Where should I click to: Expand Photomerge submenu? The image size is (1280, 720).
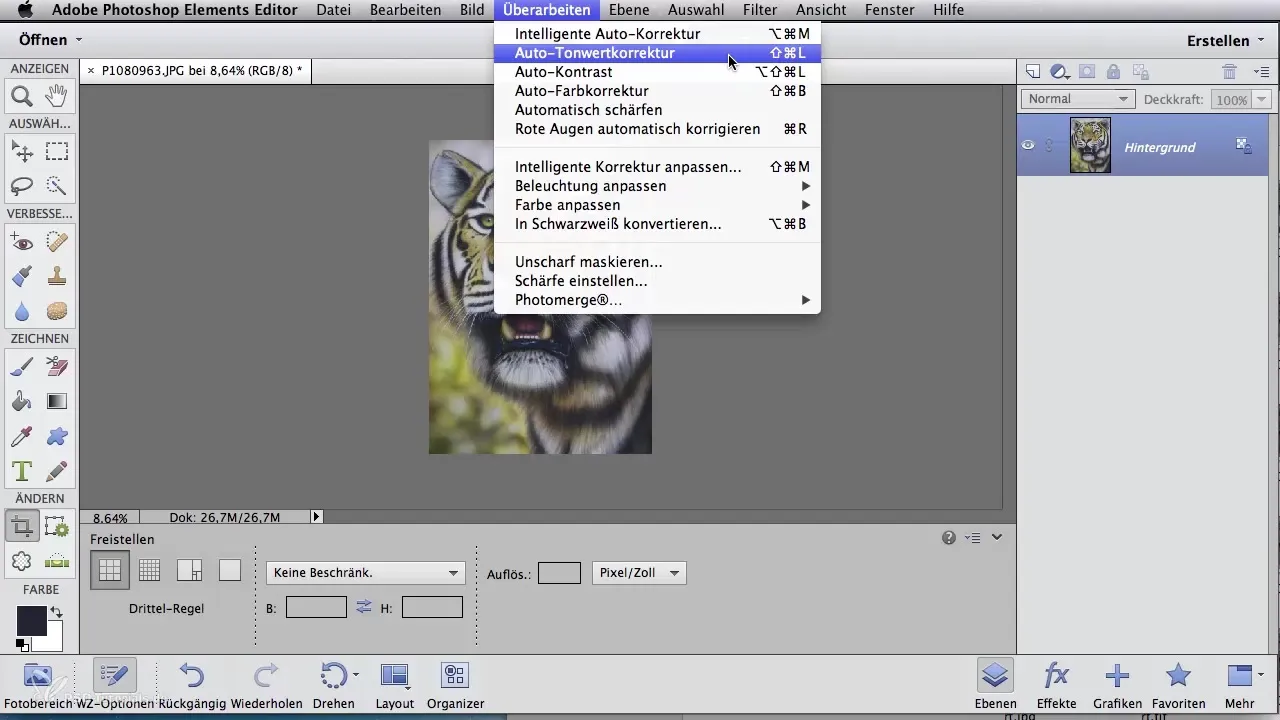pos(657,300)
